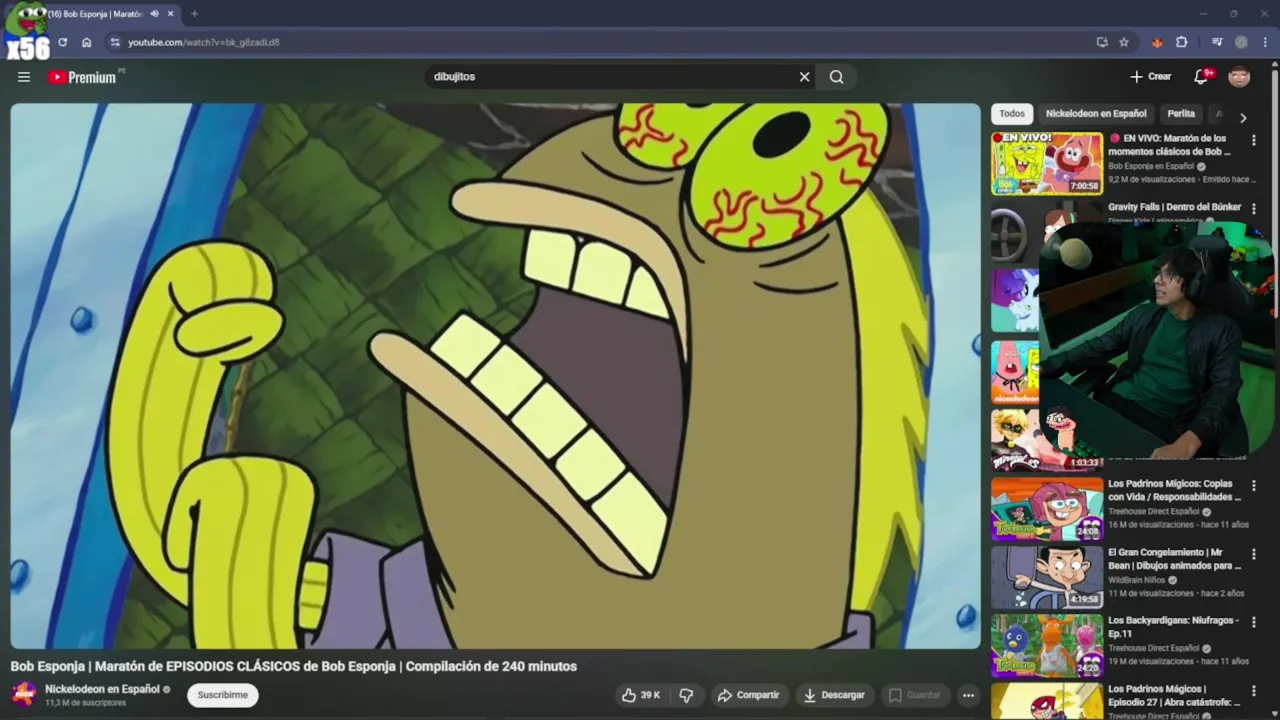This screenshot has height=720, width=1280.
Task: Download the video with Descargar
Action: (x=834, y=695)
